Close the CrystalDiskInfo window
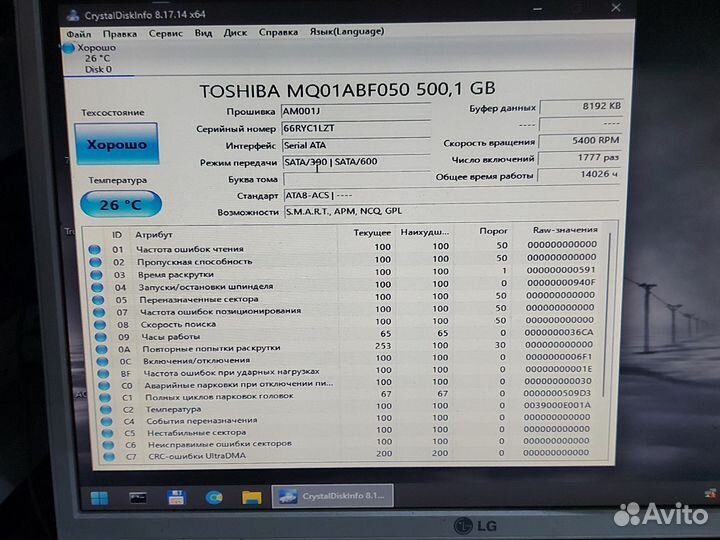This screenshot has width=720, height=540. tap(616, 7)
